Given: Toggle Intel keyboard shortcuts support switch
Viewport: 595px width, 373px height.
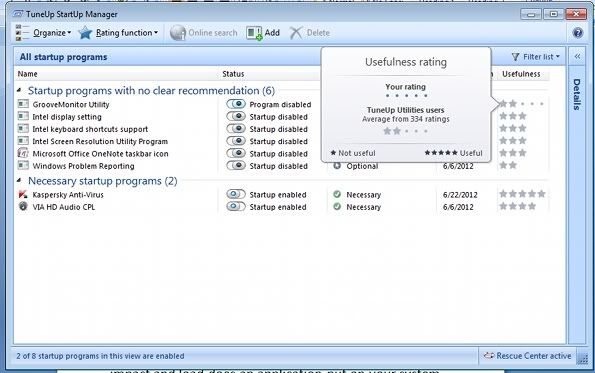Looking at the screenshot, I should [236, 129].
